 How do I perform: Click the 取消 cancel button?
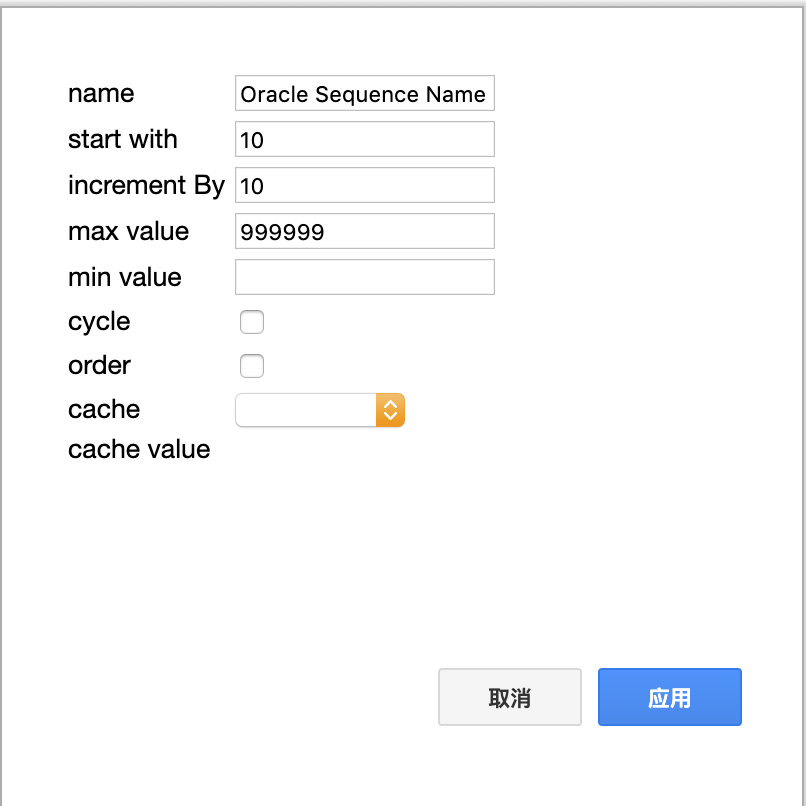[x=509, y=697]
